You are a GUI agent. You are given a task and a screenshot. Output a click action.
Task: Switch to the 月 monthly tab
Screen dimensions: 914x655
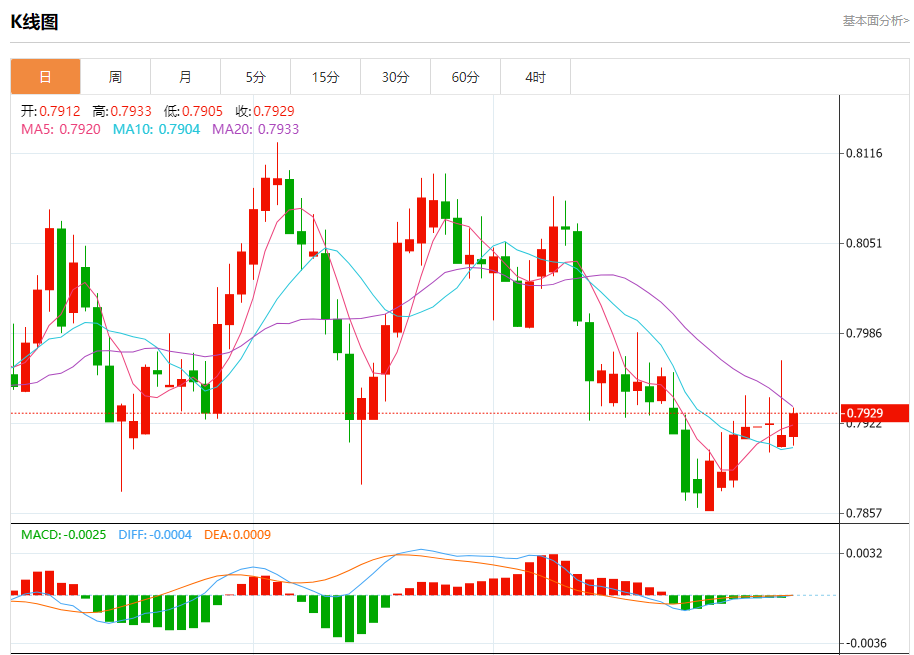point(185,76)
